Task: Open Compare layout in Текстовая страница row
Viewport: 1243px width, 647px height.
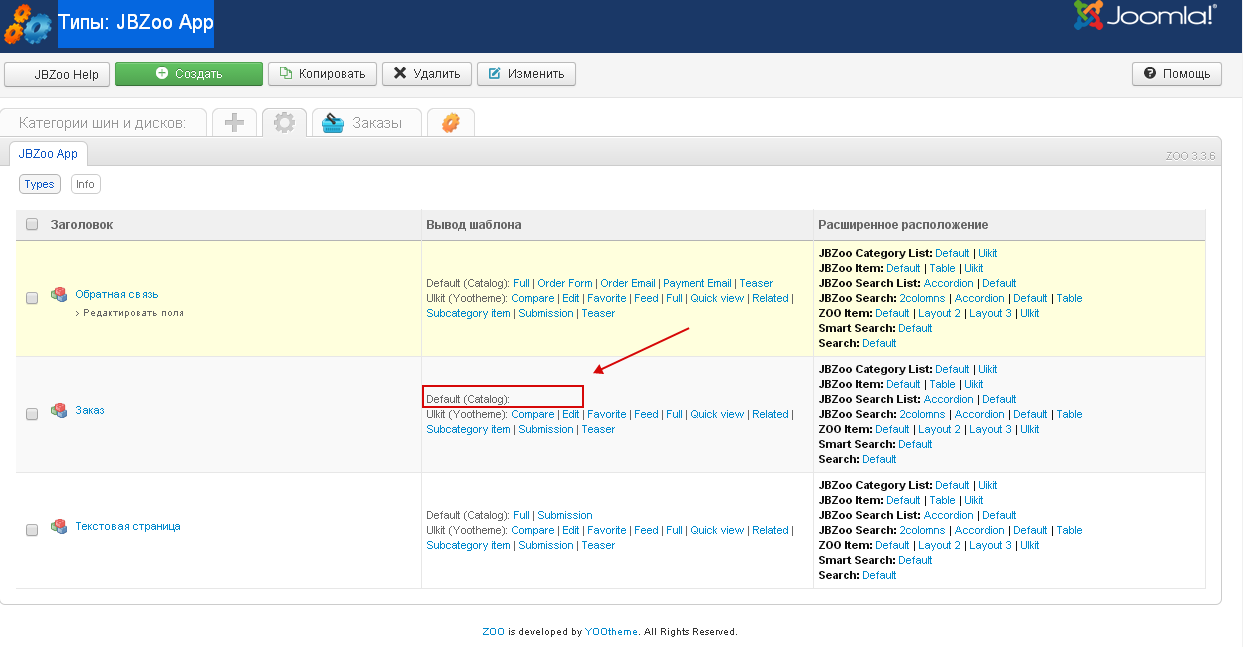Action: click(x=533, y=530)
